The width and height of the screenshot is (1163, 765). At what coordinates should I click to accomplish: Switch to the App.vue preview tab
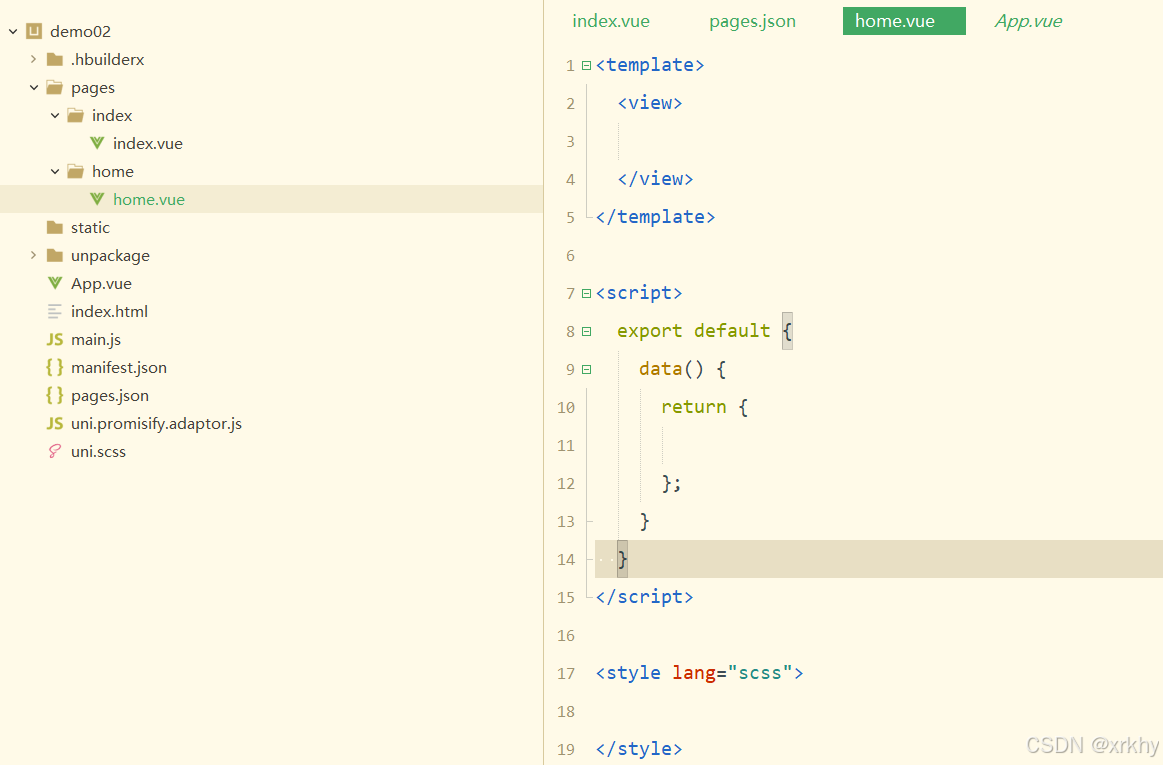click(x=1028, y=21)
